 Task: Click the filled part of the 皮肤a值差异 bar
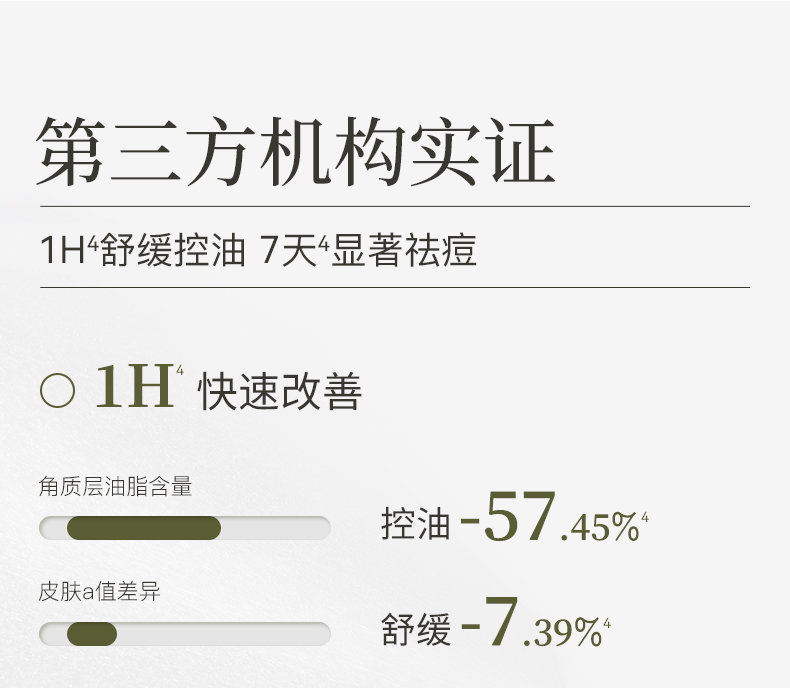pyautogui.click(x=91, y=634)
